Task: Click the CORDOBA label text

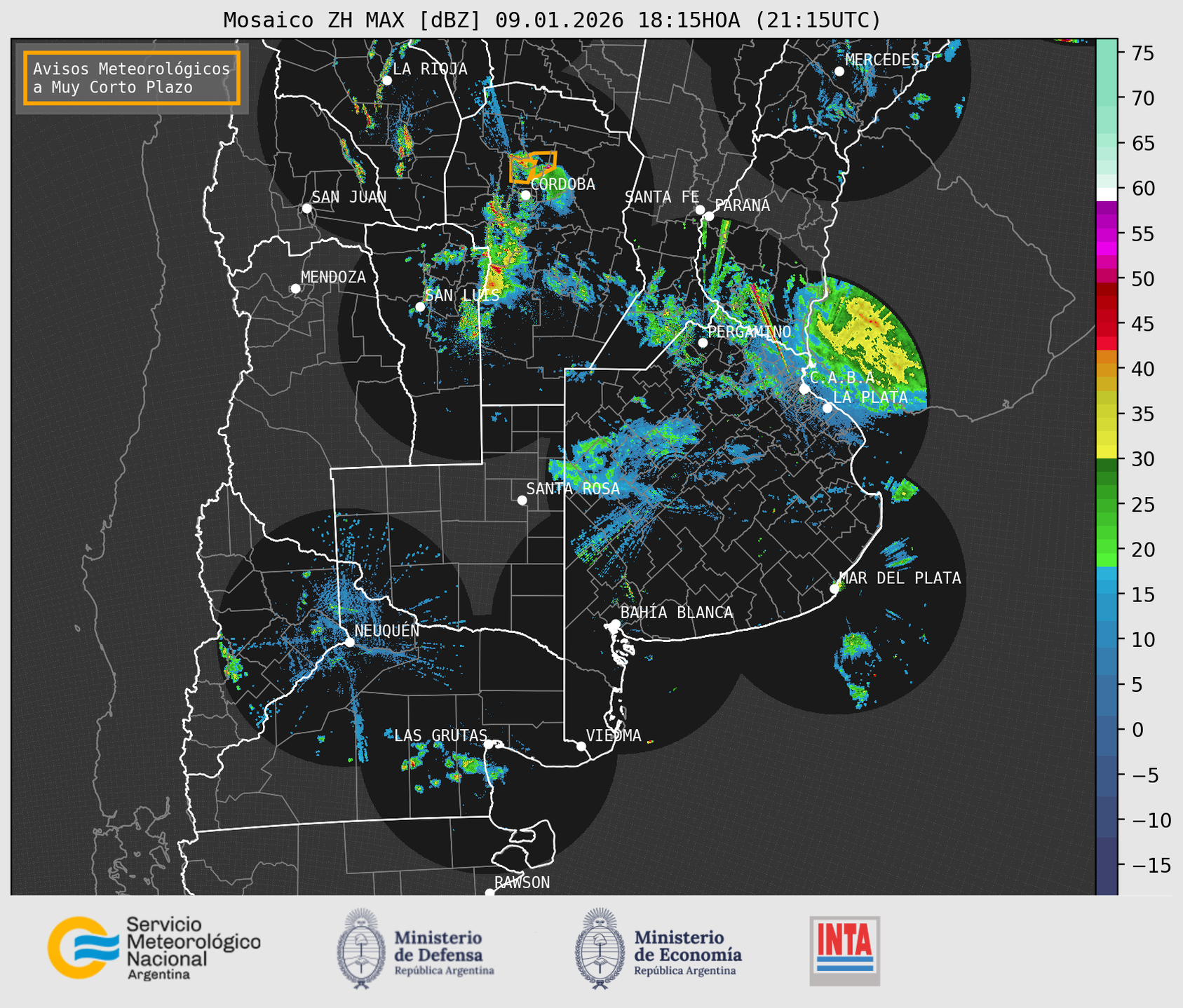Action: (563, 184)
